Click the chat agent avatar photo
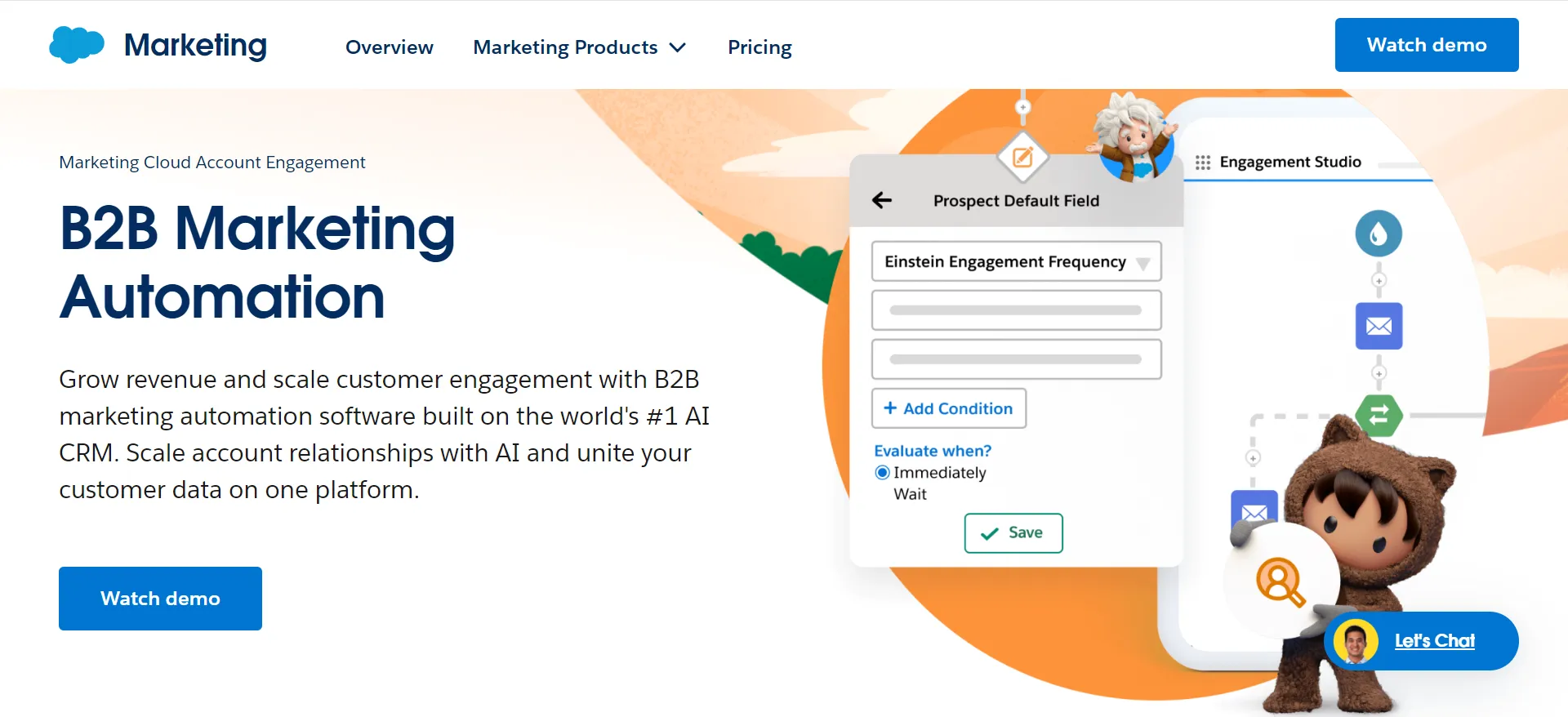The image size is (1568, 717). (x=1356, y=642)
